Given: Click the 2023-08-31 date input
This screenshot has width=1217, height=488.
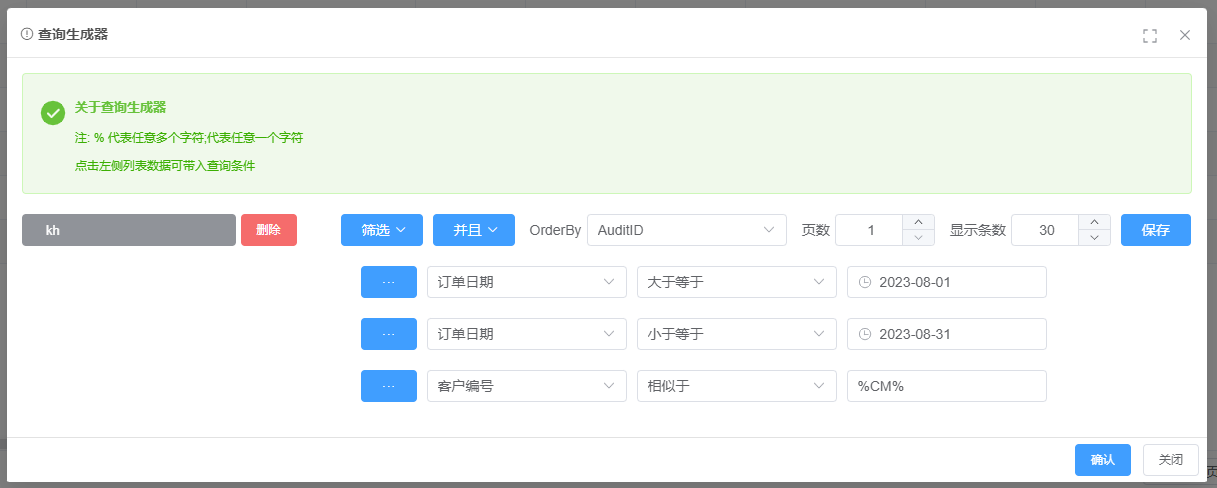Looking at the screenshot, I should point(947,334).
